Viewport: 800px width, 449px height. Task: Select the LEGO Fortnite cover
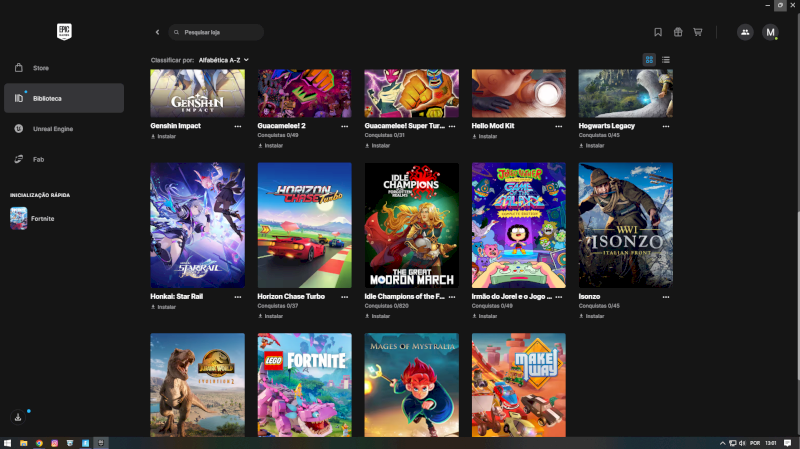(305, 385)
